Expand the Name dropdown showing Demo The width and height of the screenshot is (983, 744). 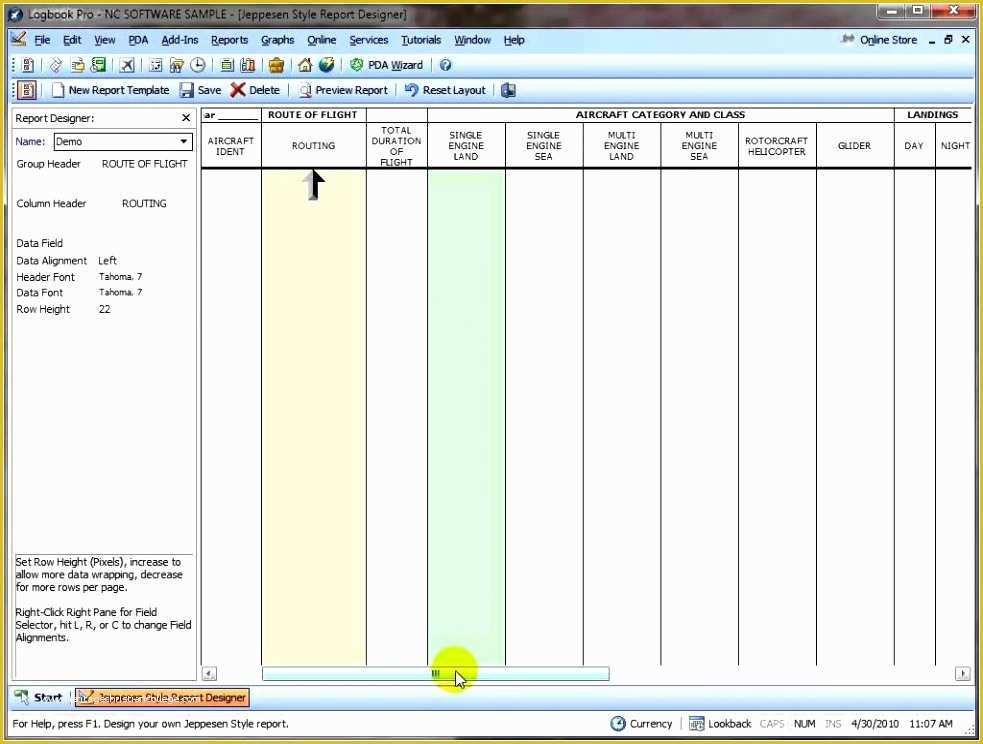pyautogui.click(x=184, y=142)
